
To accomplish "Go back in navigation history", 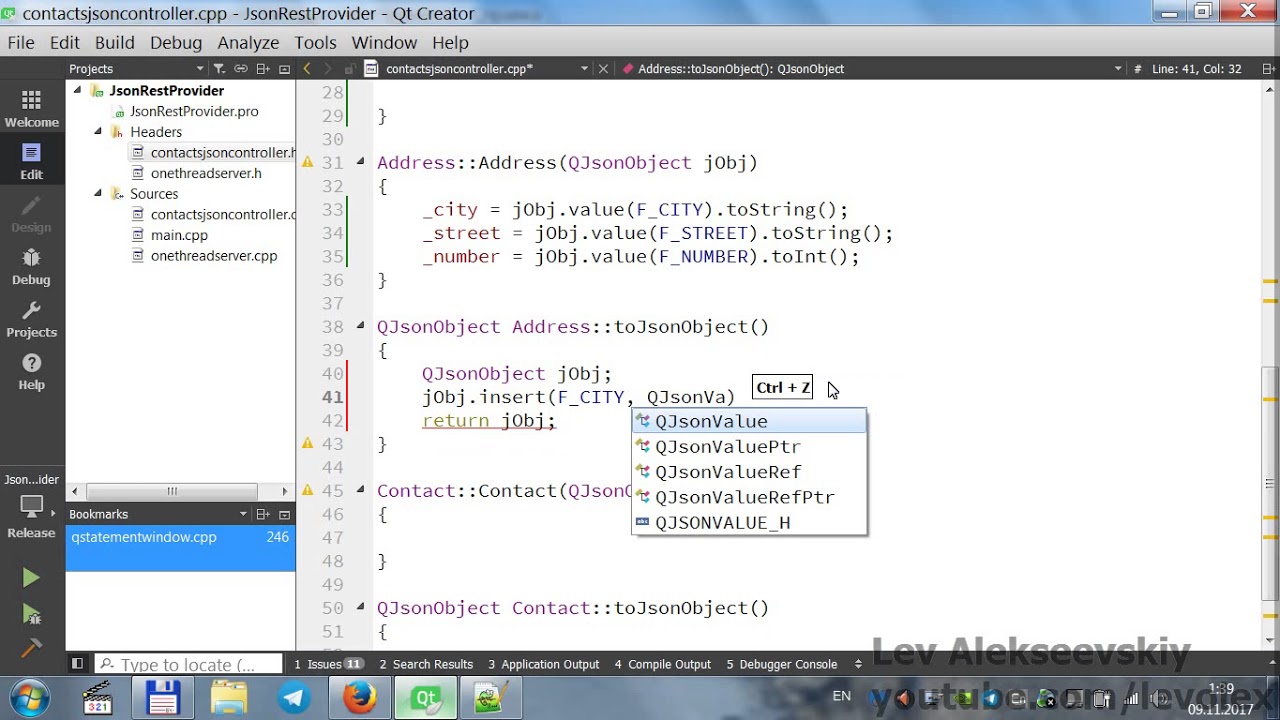I will click(307, 69).
